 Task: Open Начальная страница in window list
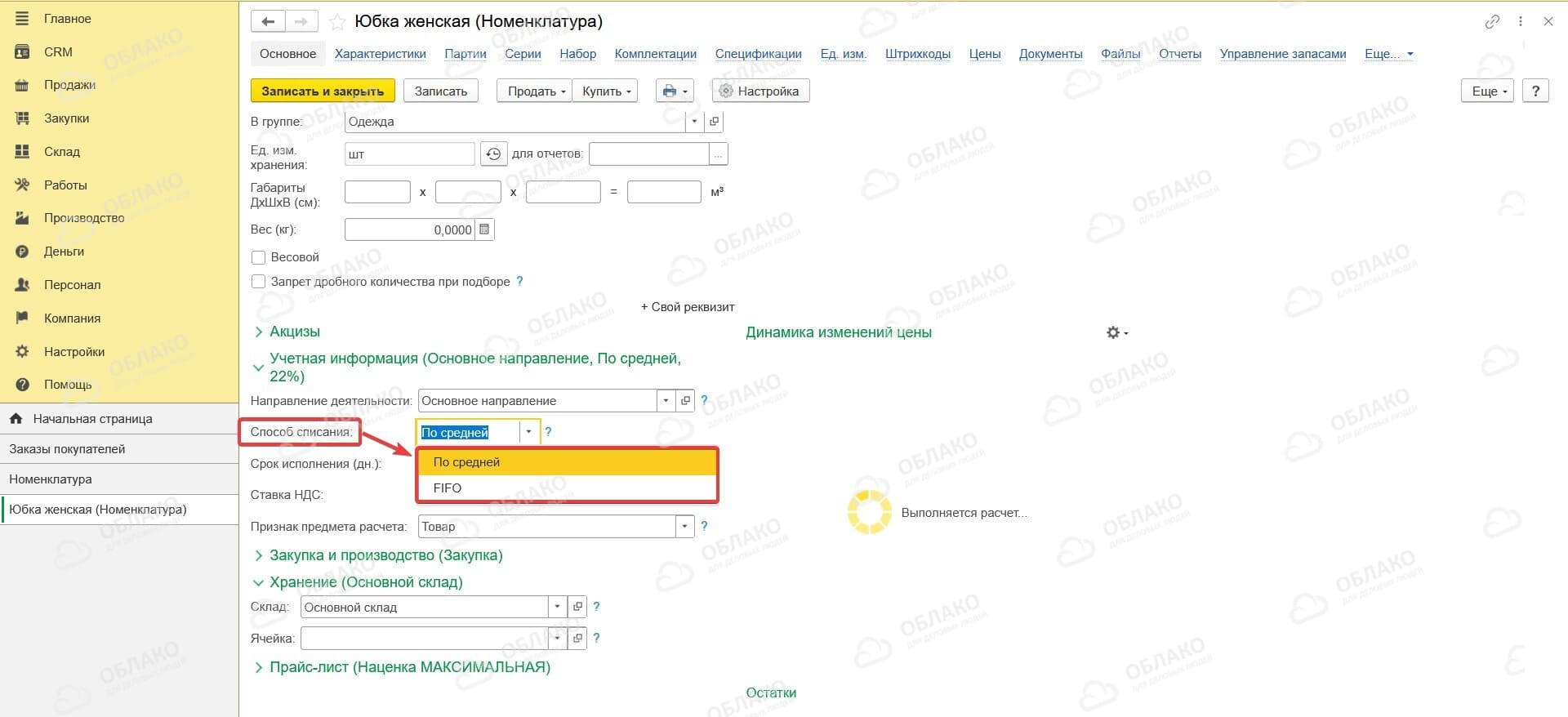119,419
